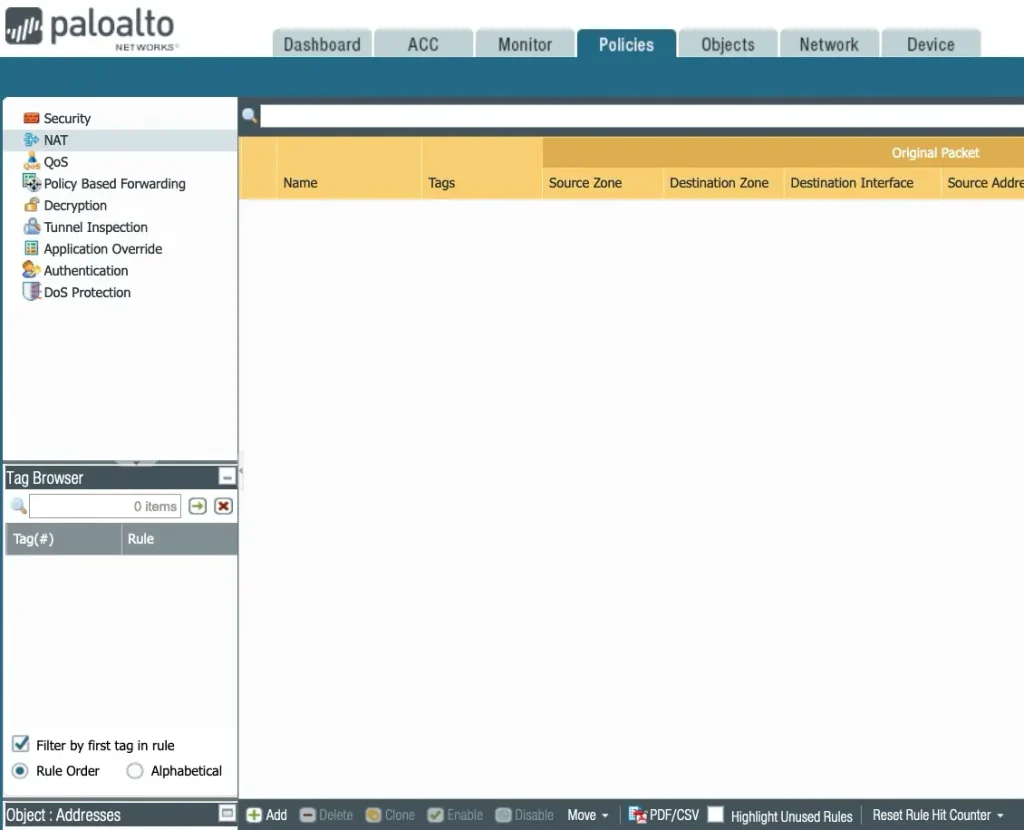This screenshot has height=830, width=1024.
Task: Select the Alphabetical radio button
Action: point(135,771)
